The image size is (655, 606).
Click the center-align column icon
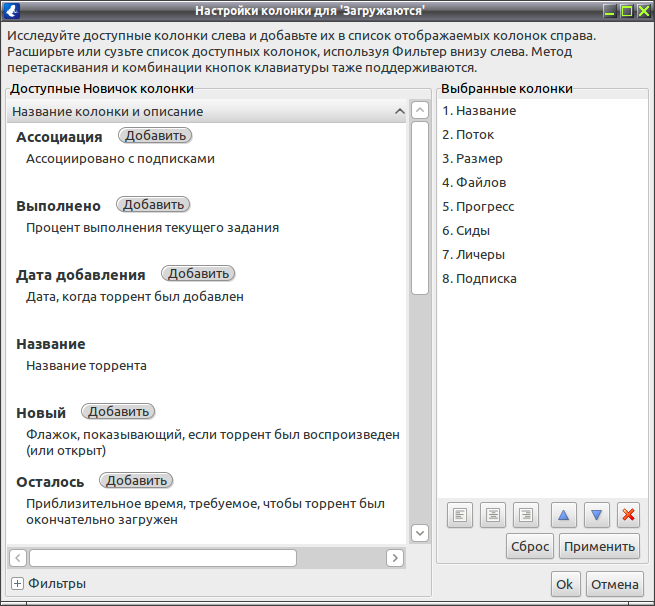pyautogui.click(x=493, y=515)
